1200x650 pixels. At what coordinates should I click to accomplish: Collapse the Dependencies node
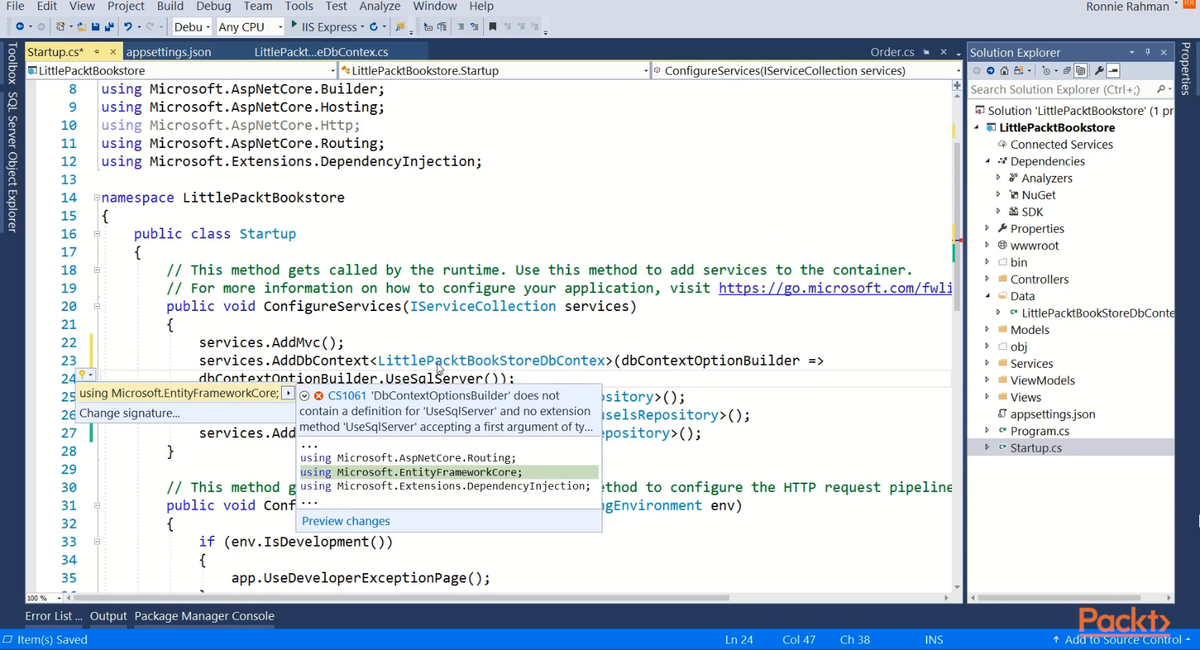coord(987,161)
